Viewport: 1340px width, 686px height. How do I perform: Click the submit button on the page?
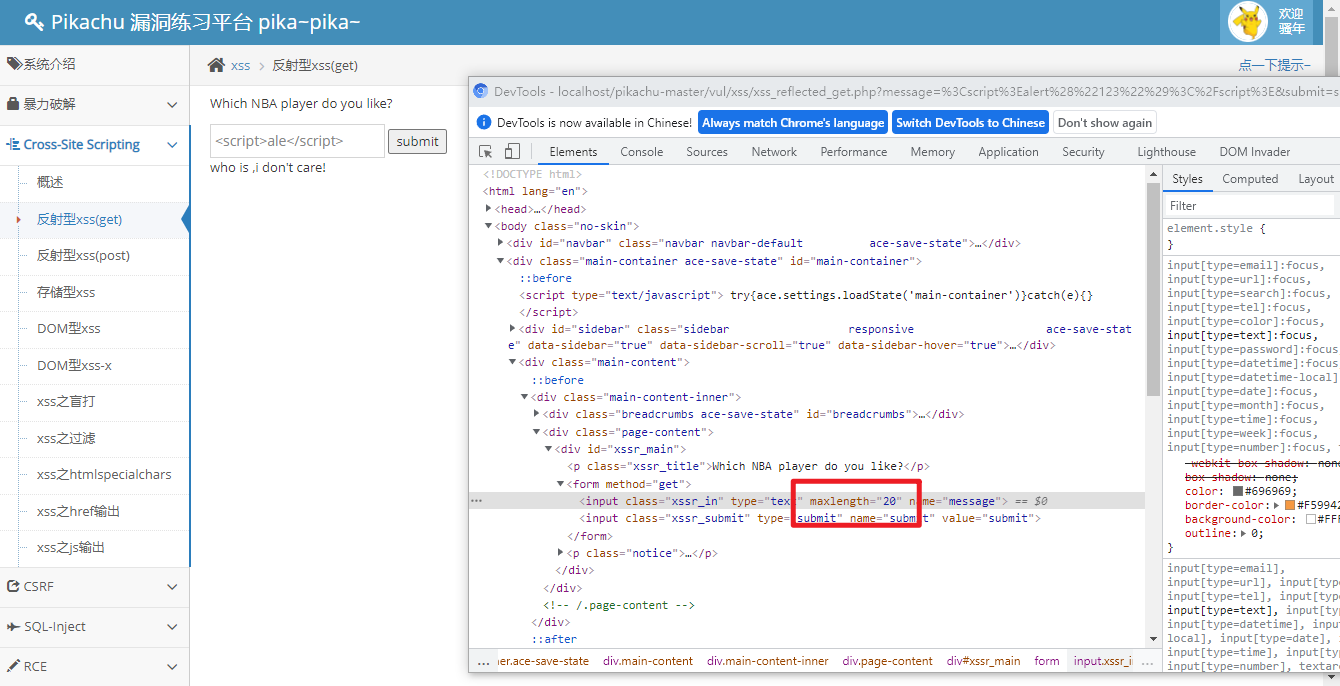click(x=417, y=141)
